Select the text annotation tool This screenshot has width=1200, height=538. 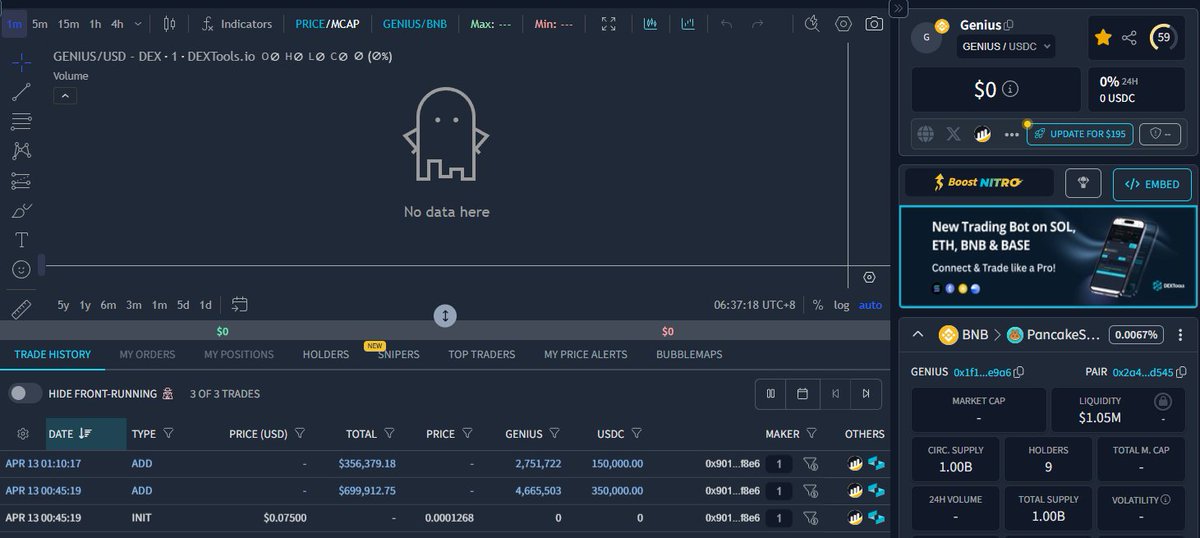point(21,240)
